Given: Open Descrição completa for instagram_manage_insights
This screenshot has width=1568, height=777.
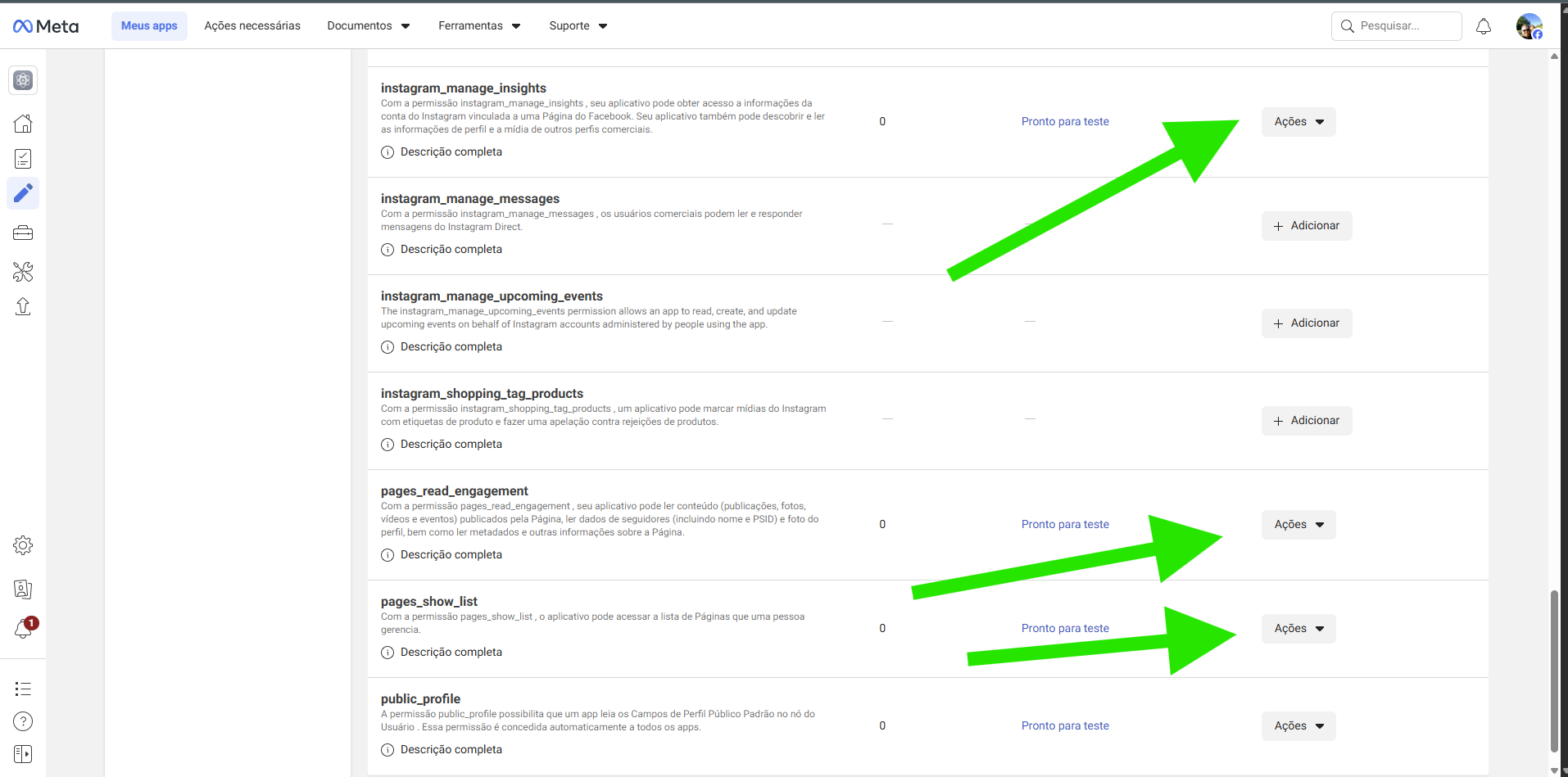Looking at the screenshot, I should click(x=451, y=152).
